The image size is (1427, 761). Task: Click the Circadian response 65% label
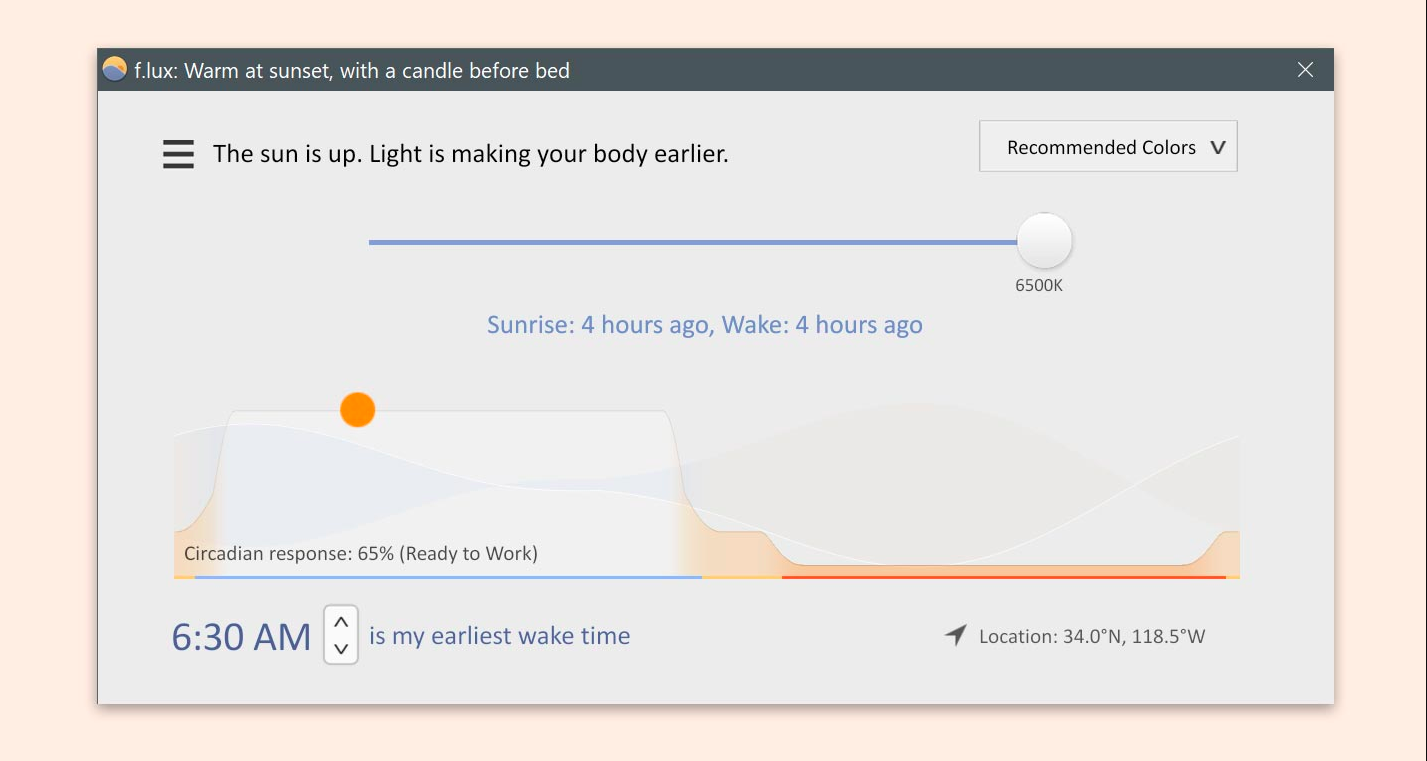(x=361, y=553)
